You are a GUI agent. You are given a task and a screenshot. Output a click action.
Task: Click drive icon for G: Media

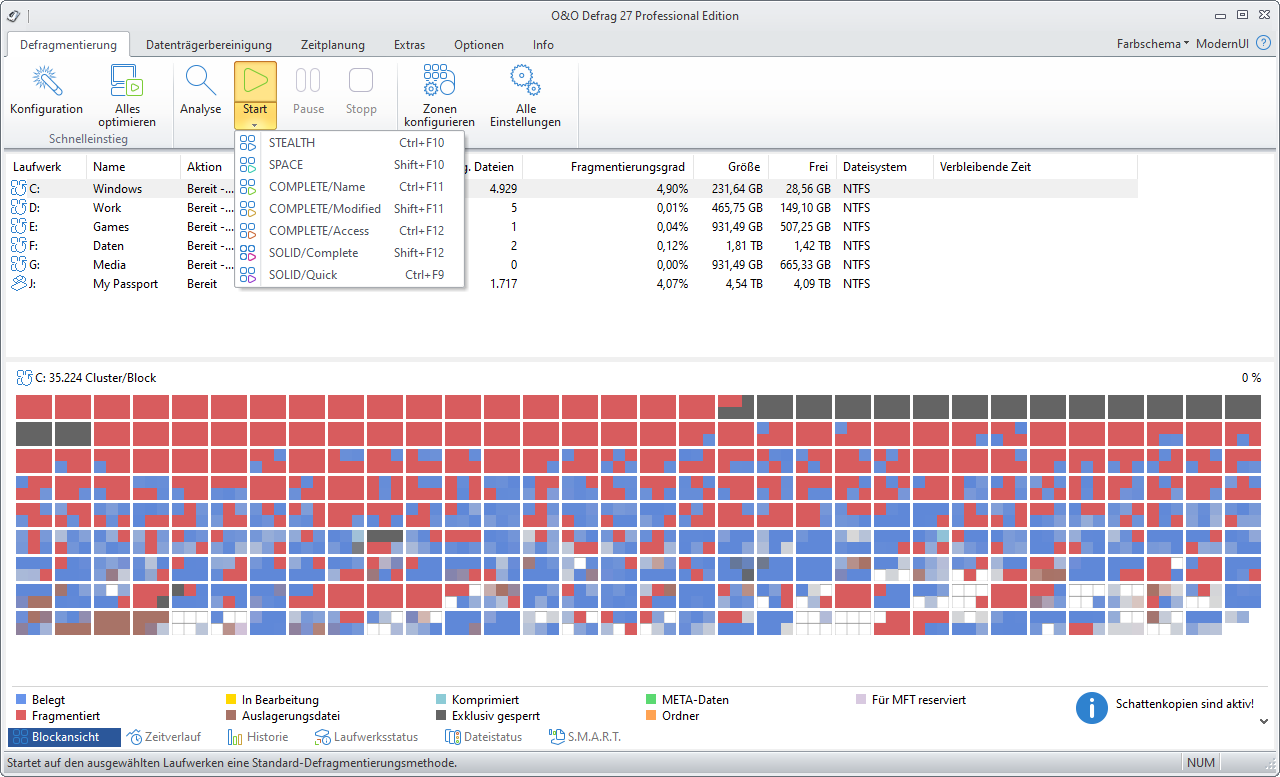click(x=19, y=264)
